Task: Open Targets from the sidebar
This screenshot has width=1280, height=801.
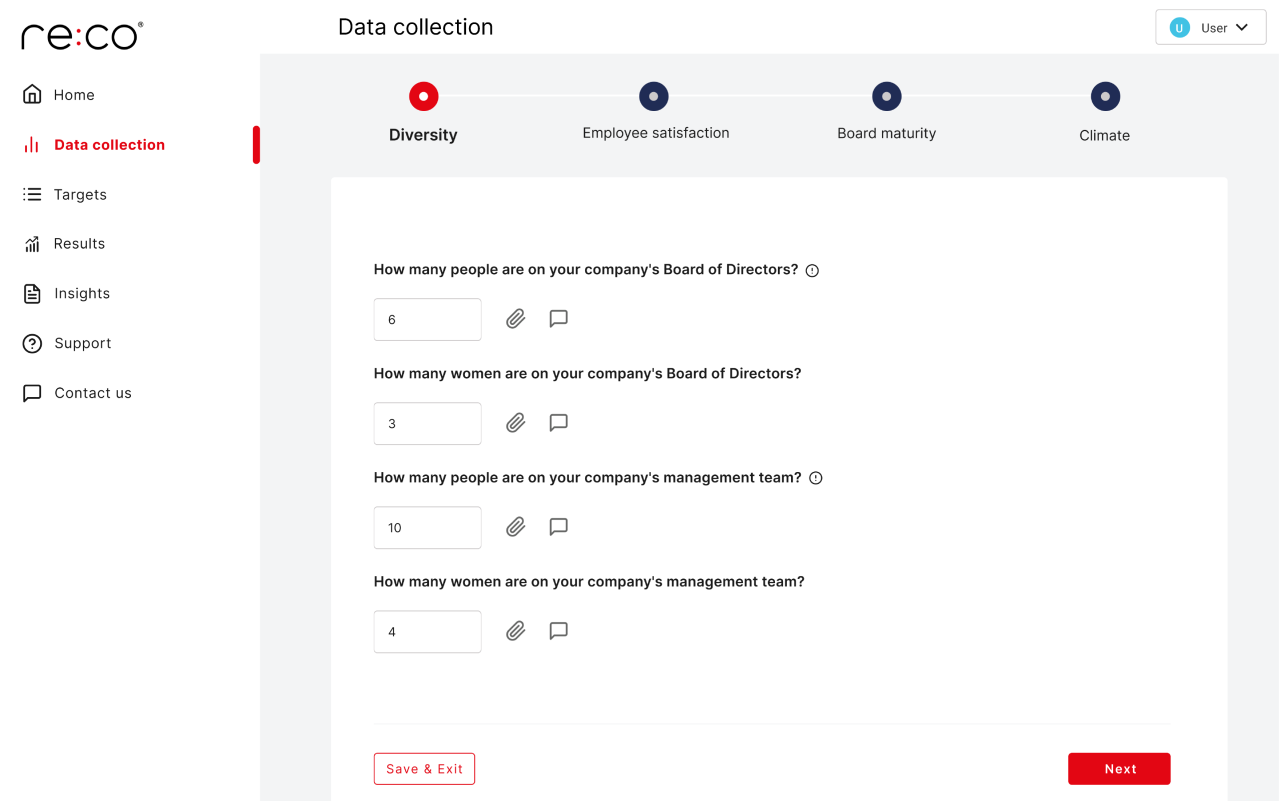Action: coord(80,195)
